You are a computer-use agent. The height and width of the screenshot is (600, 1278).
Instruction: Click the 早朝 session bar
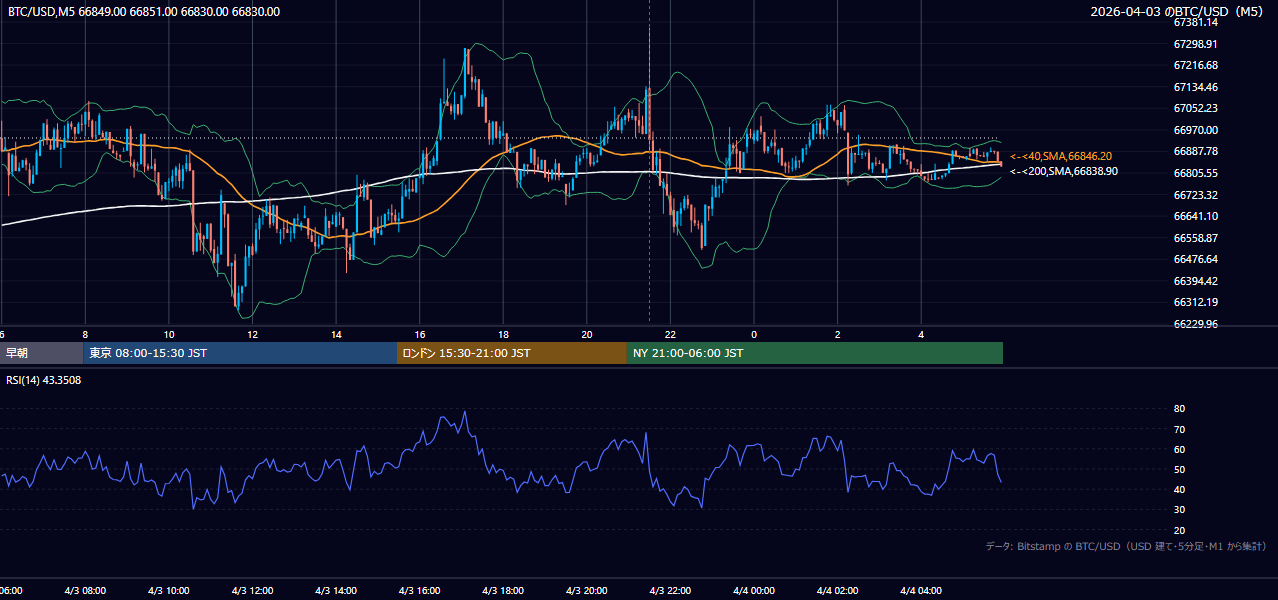pos(41,353)
